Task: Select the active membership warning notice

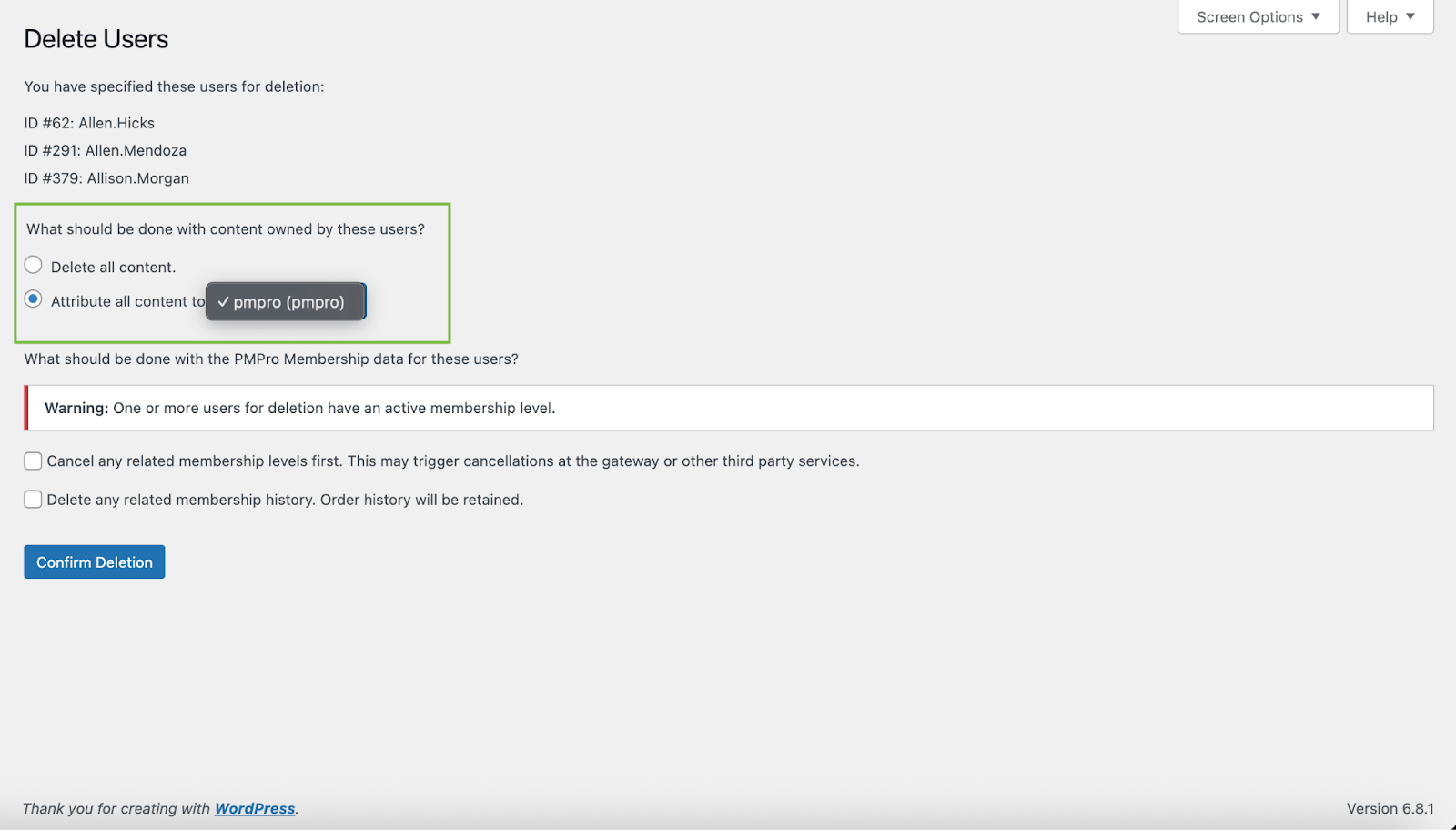Action: tap(728, 408)
